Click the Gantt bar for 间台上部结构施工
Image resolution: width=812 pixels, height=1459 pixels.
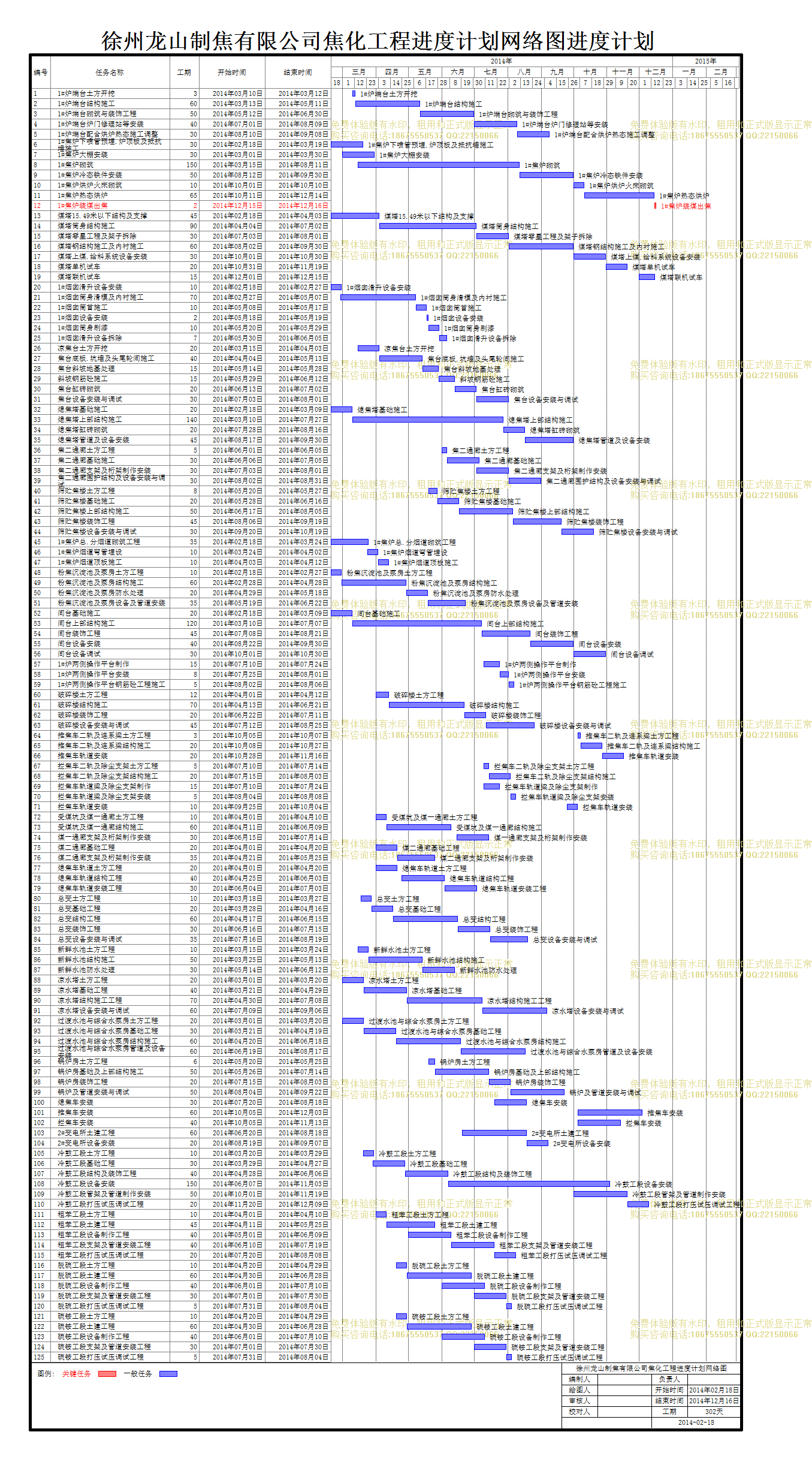pyautogui.click(x=416, y=623)
